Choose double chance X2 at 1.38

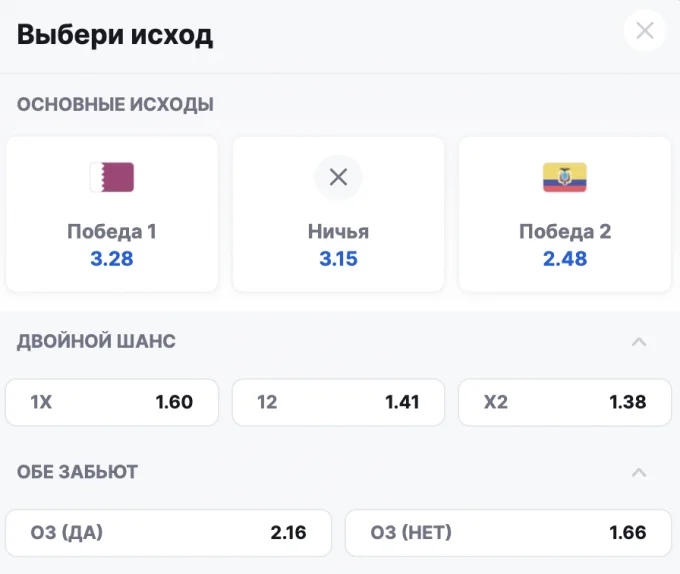[x=565, y=402]
